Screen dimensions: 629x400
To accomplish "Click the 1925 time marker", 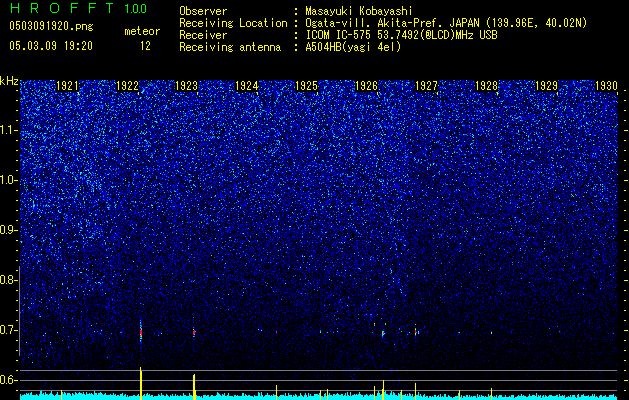I will (x=306, y=86).
